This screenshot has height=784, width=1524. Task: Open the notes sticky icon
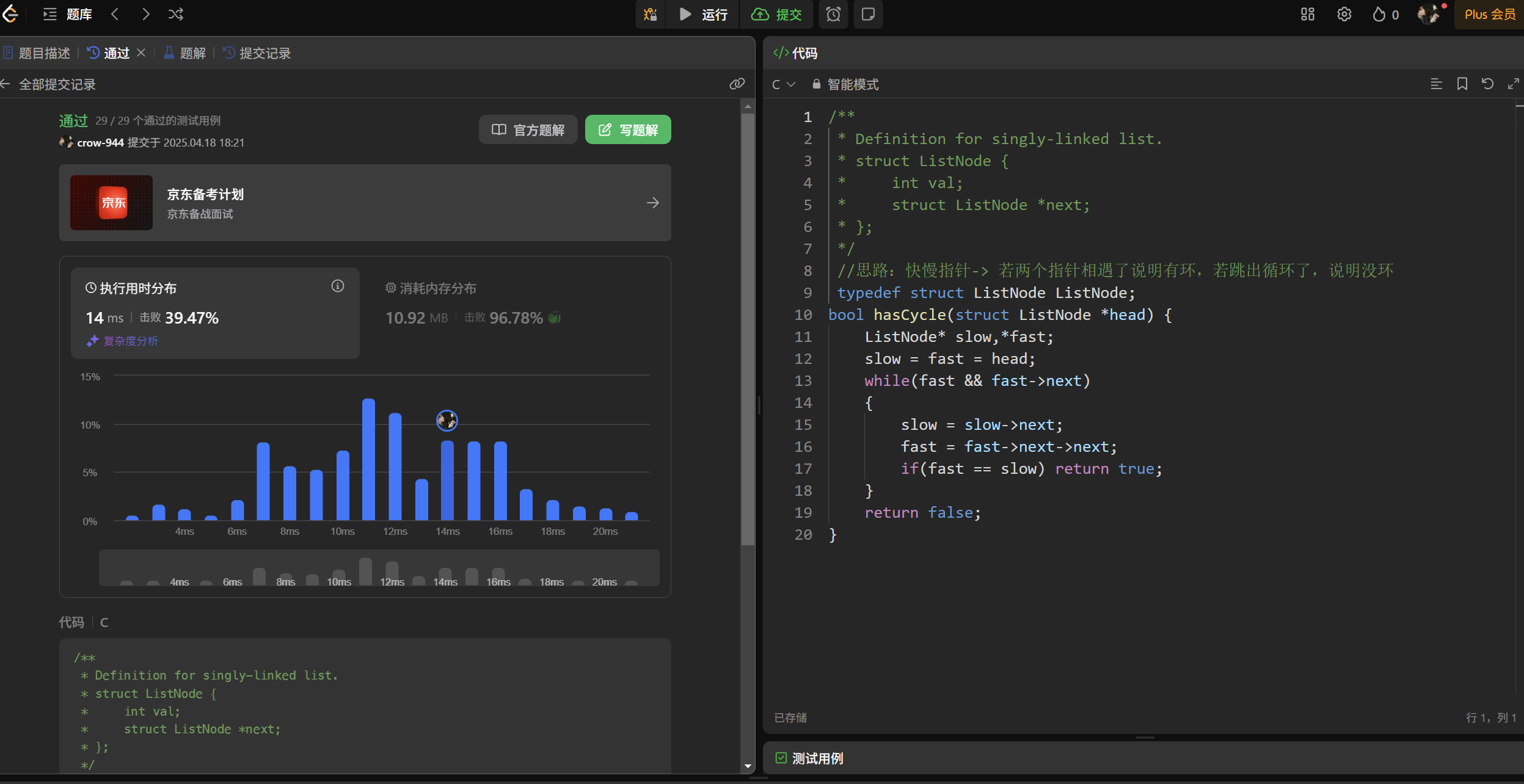click(867, 14)
